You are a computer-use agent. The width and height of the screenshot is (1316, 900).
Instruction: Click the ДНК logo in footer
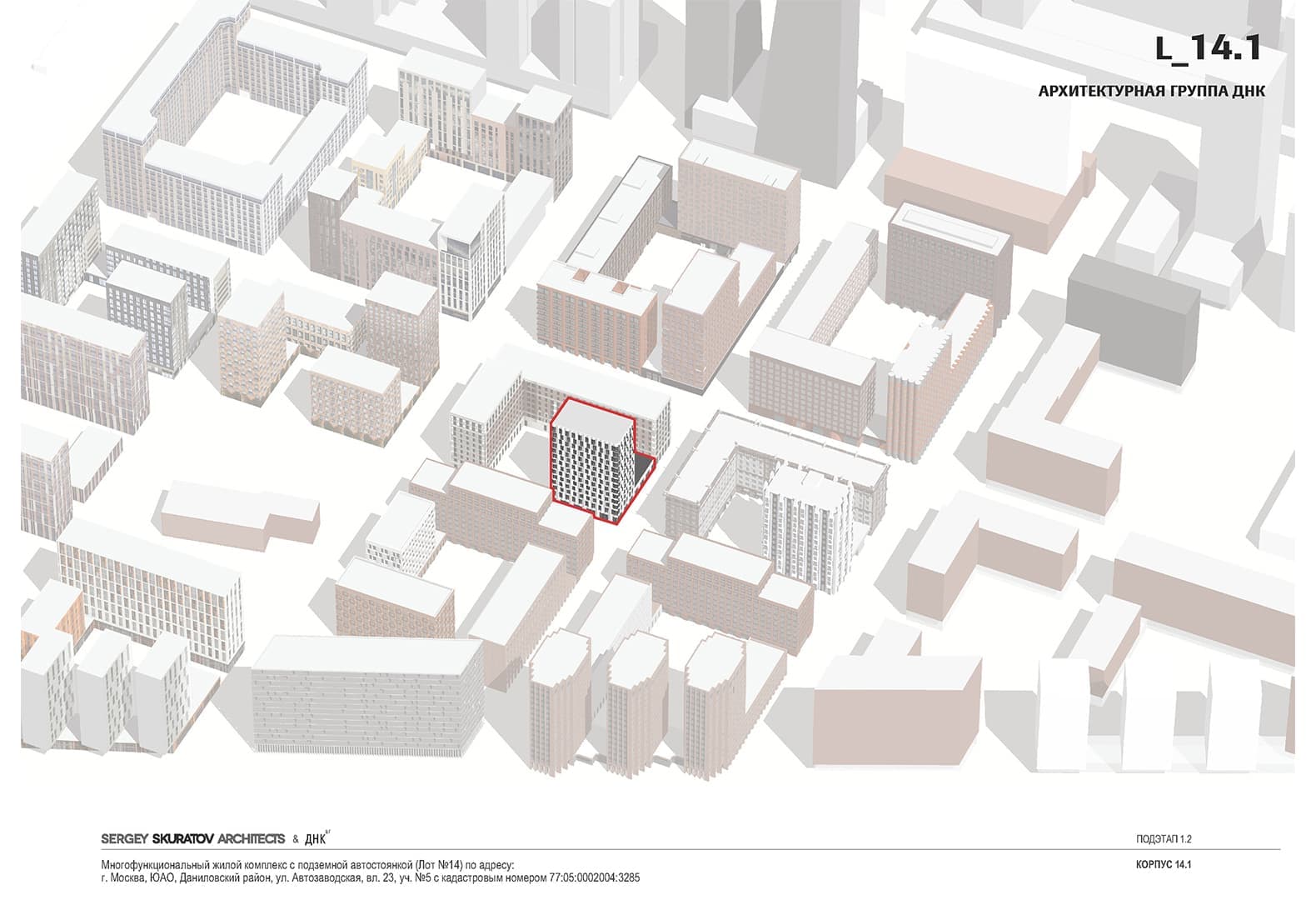pos(315,838)
